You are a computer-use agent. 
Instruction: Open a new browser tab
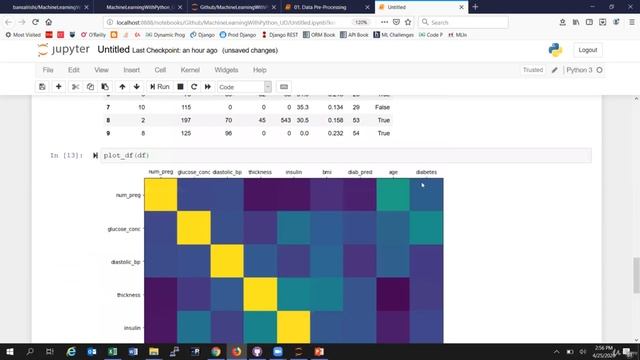click(475, 7)
